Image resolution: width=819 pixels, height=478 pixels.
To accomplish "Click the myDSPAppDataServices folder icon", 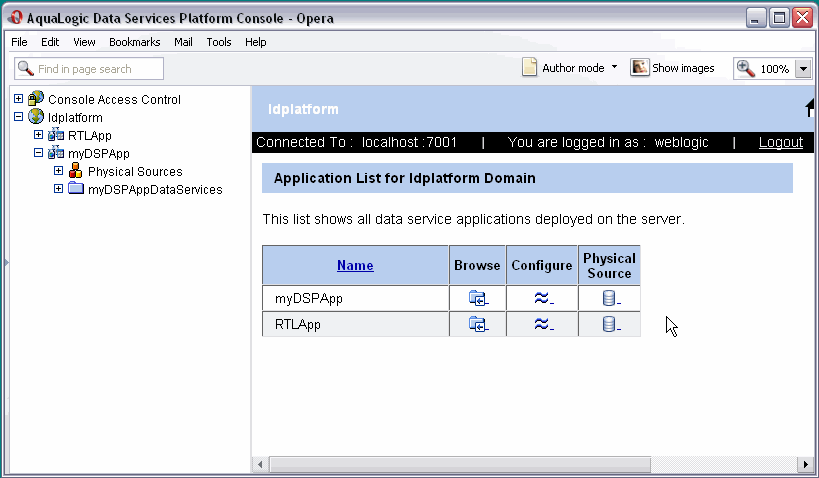I will click(x=76, y=188).
